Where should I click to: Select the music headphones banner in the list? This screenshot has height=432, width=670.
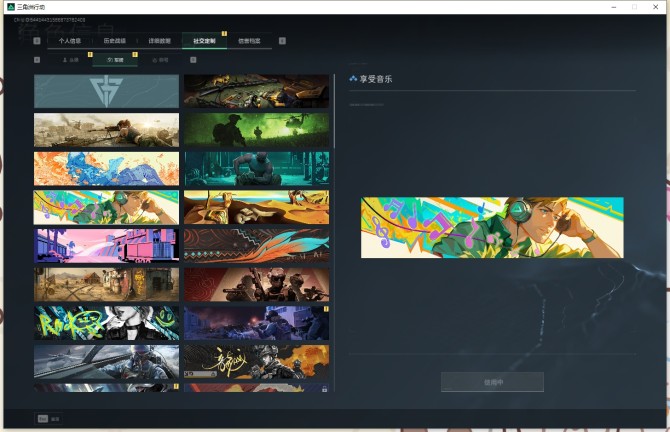click(x=106, y=207)
